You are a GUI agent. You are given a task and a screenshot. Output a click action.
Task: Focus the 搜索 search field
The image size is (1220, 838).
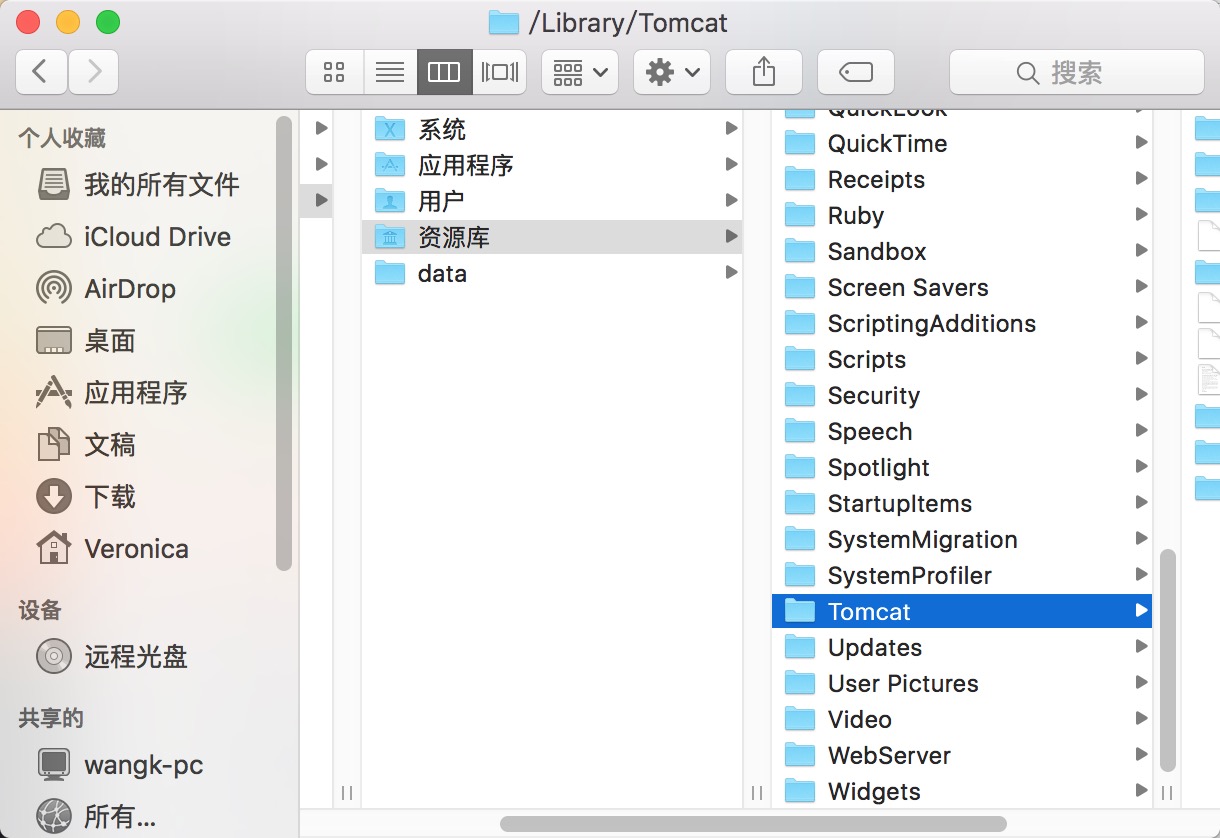coord(1076,72)
